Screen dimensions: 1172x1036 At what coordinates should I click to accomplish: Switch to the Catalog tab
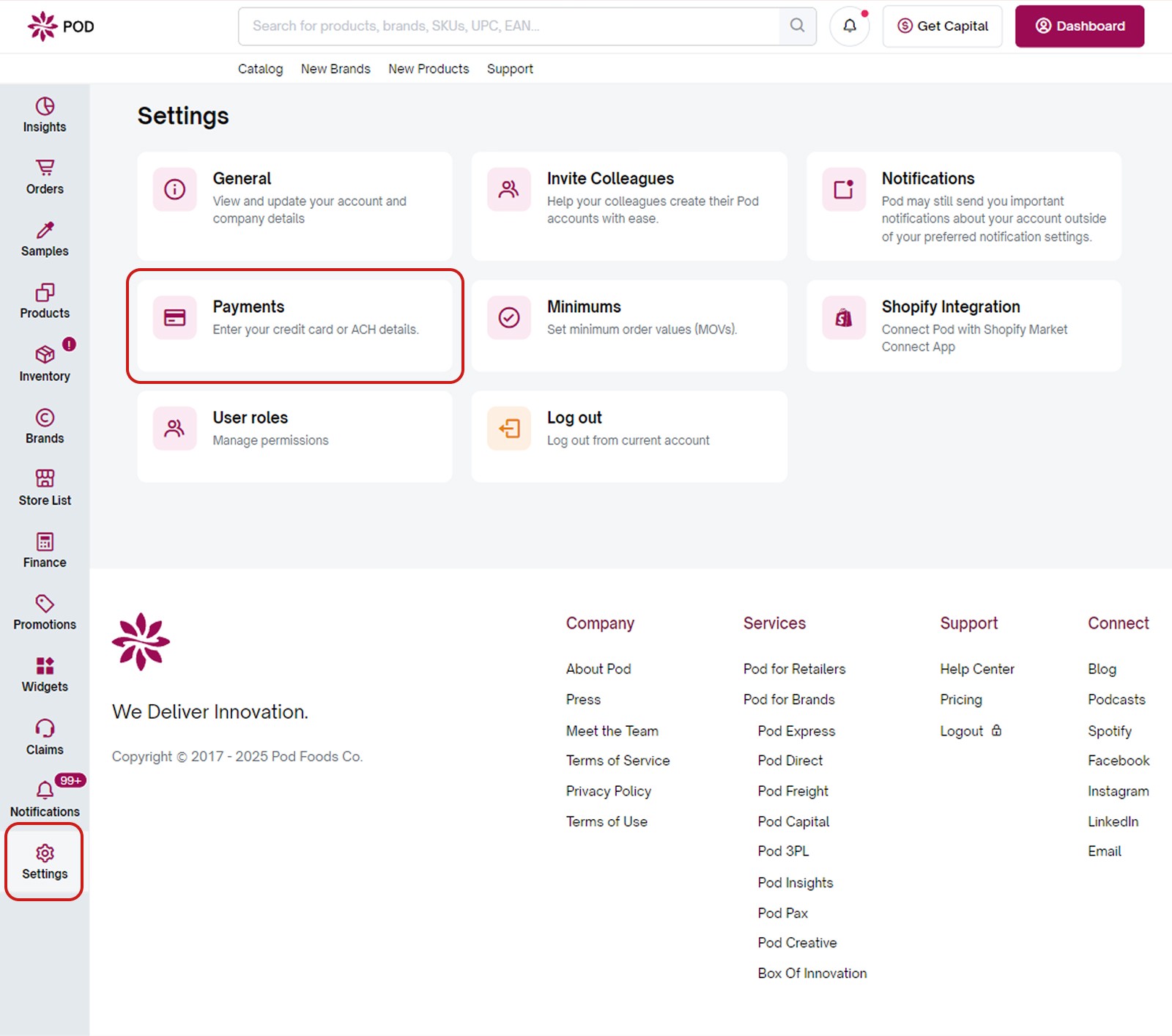point(260,68)
